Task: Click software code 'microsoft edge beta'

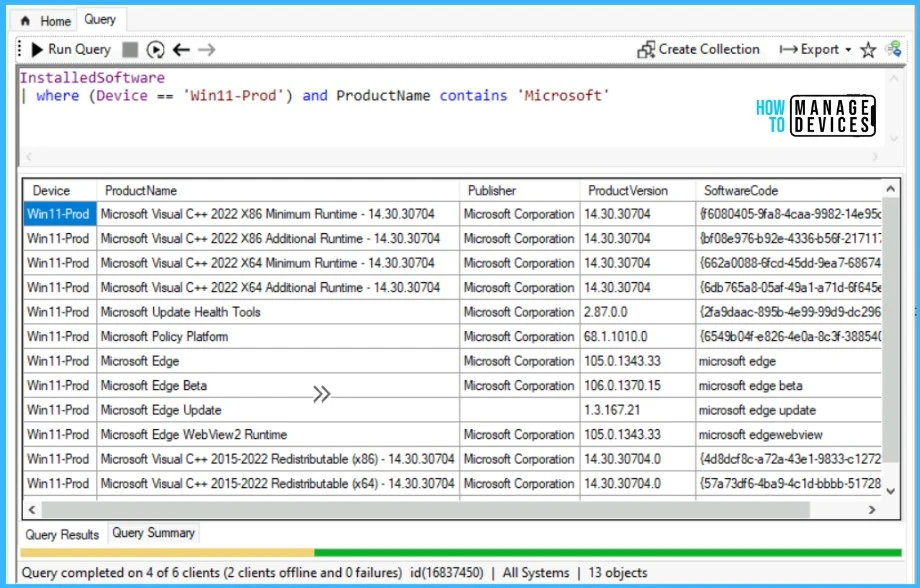Action: tap(789, 386)
